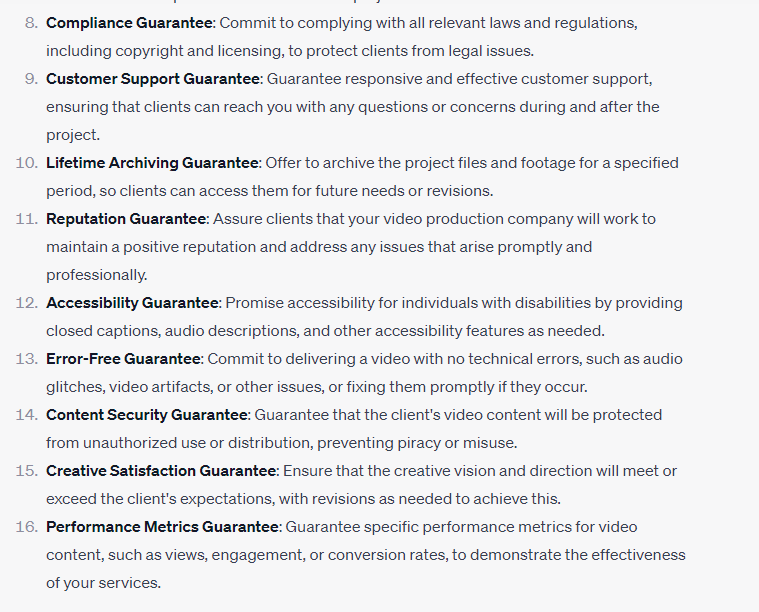Click the Performance Metrics Guarantee heading
759x612 pixels.
pos(163,526)
